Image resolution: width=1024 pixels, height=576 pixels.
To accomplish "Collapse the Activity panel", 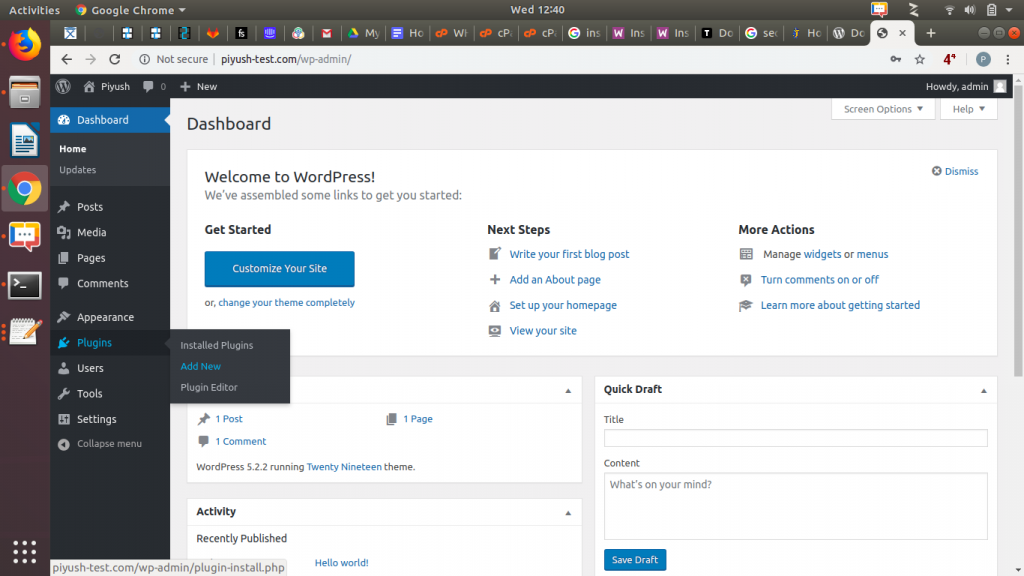I will click(x=568, y=513).
